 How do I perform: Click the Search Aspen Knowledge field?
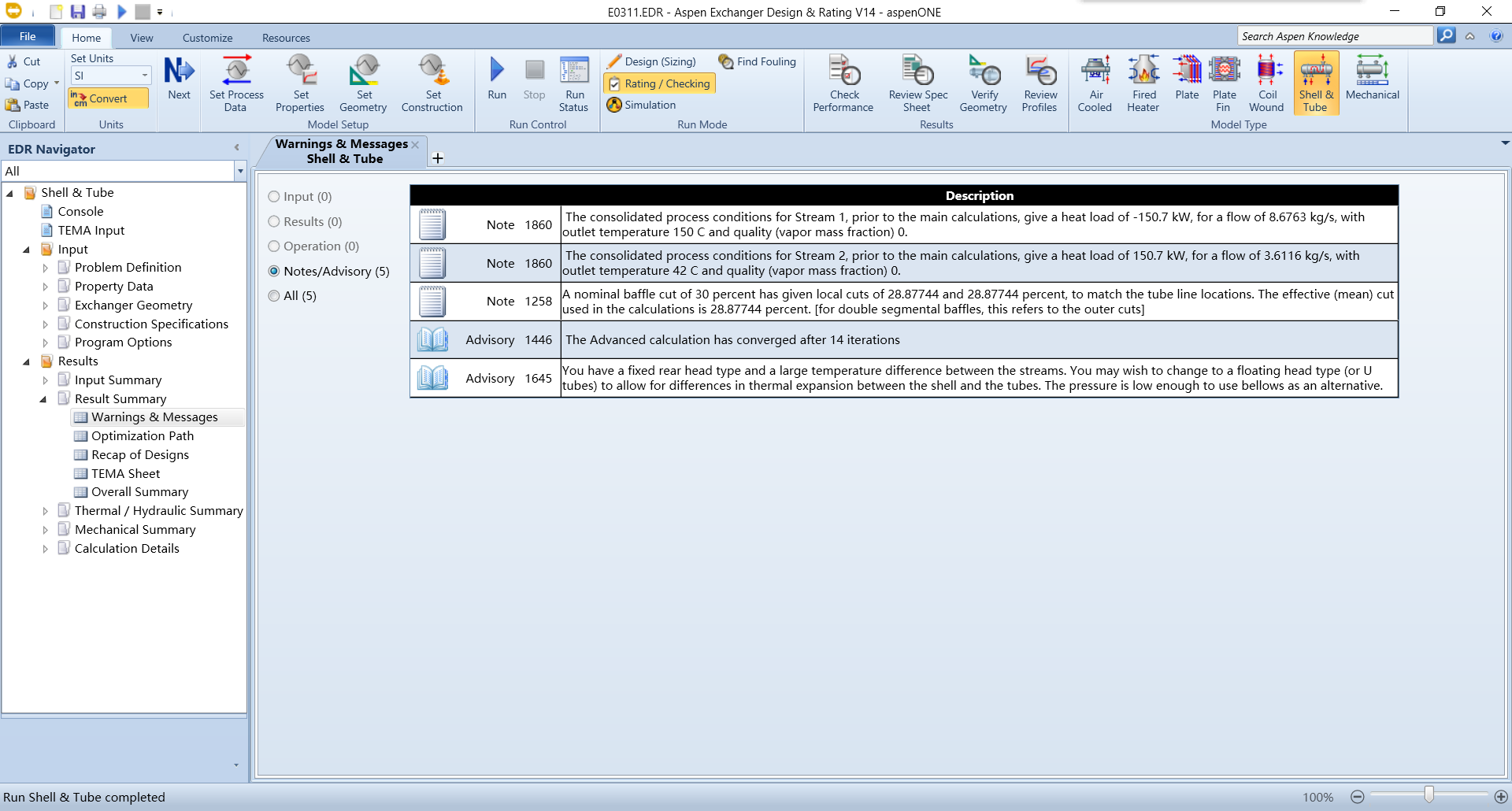1335,36
